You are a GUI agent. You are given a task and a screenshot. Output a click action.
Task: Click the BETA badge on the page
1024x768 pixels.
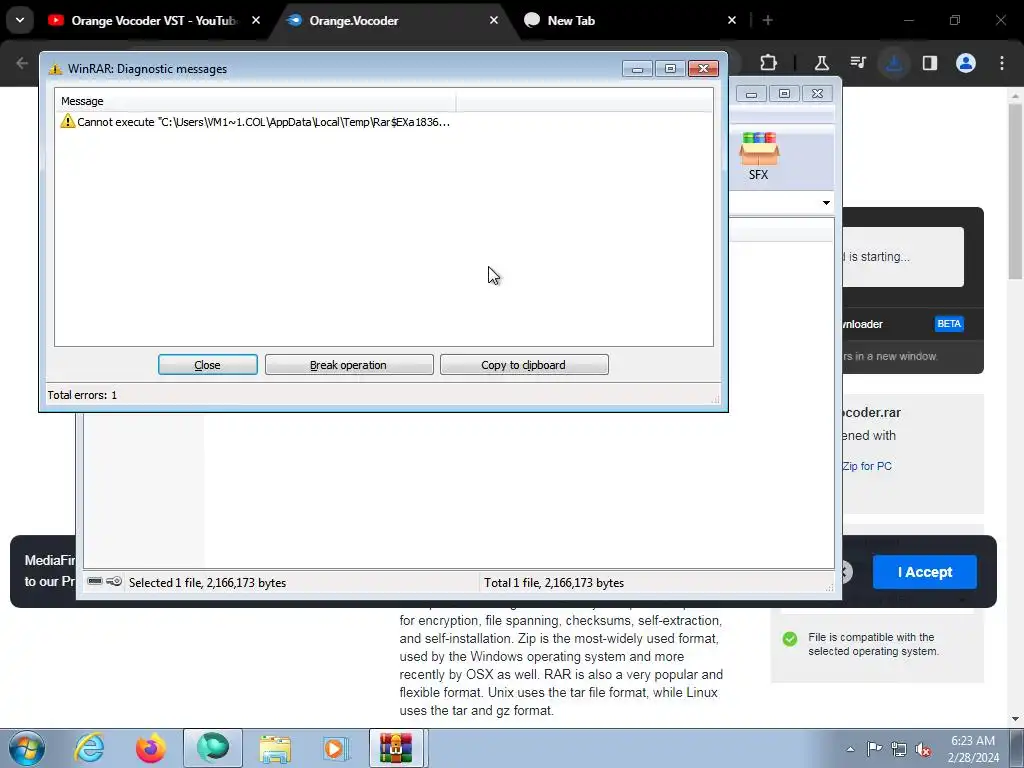(949, 324)
